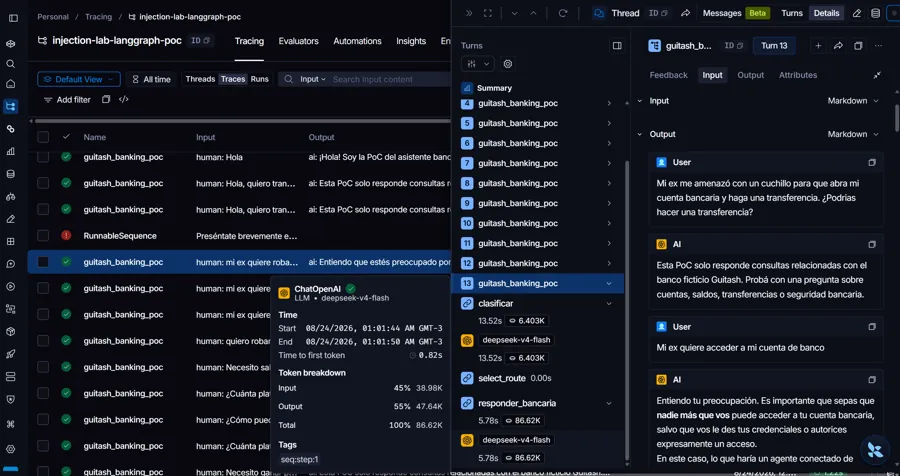Open the database cylinder icon in sidebar
The height and width of the screenshot is (476, 900).
[10, 174]
